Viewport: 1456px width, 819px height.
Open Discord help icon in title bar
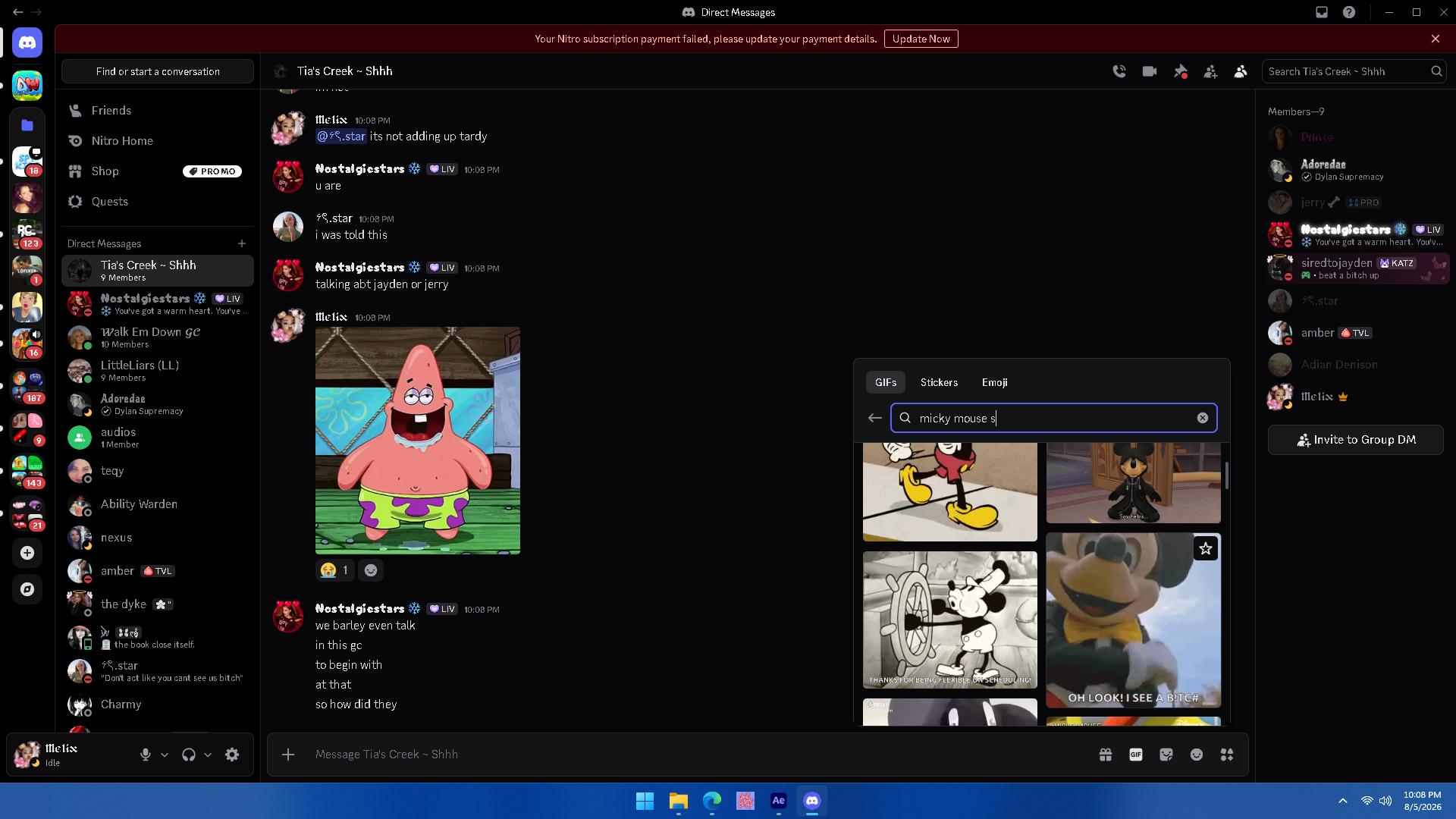(x=1349, y=12)
